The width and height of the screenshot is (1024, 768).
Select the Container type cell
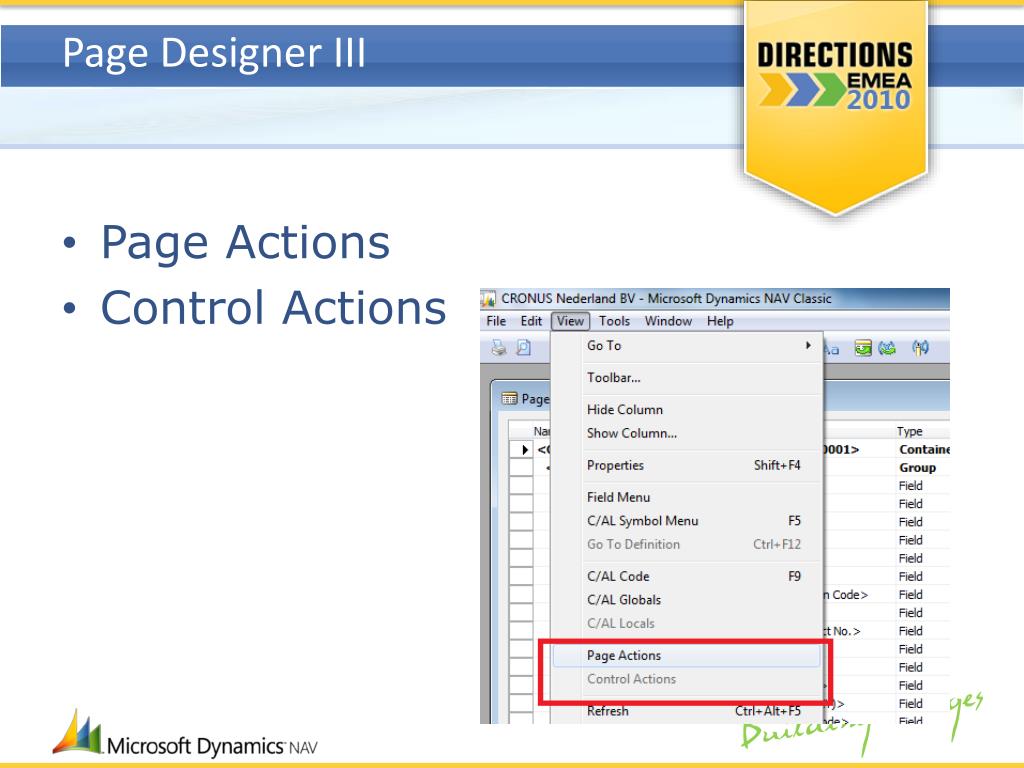[923, 449]
